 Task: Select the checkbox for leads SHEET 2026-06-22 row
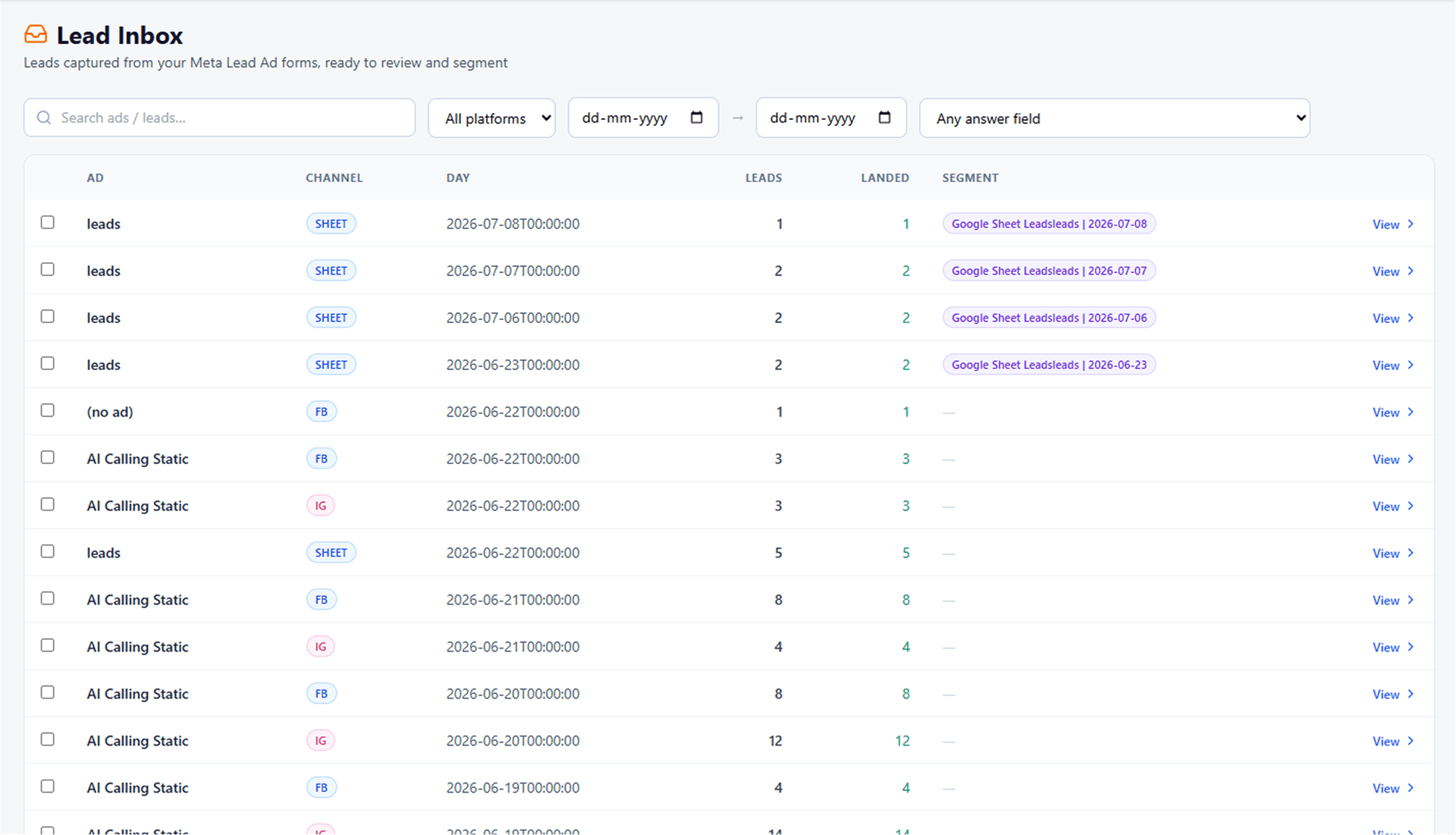(x=48, y=551)
